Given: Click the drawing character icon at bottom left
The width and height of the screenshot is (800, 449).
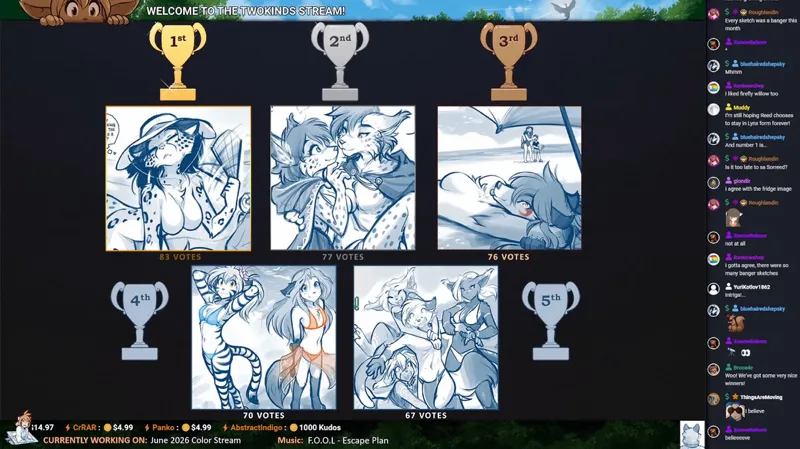Looking at the screenshot, I should [x=23, y=429].
